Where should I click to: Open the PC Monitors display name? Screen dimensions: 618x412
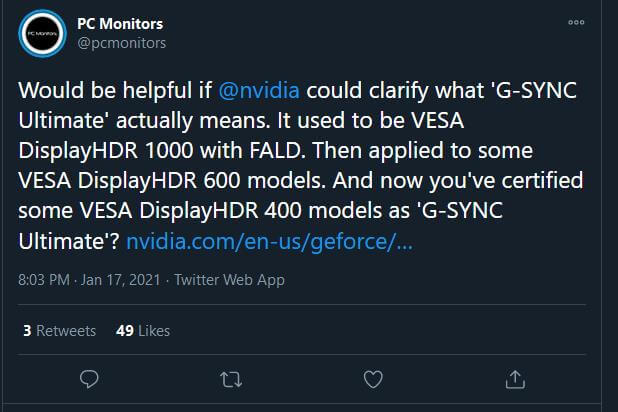pyautogui.click(x=120, y=23)
